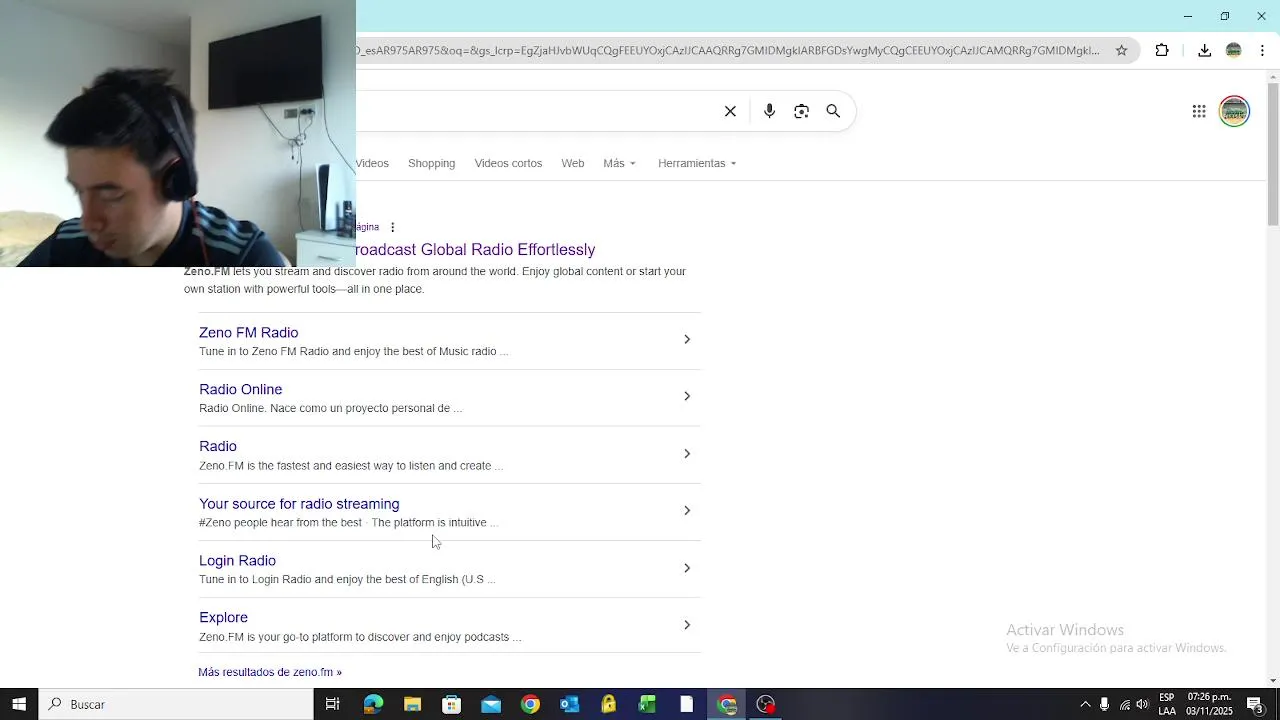Image resolution: width=1280 pixels, height=720 pixels.
Task: Start voice search with the microphone icon
Action: [769, 111]
